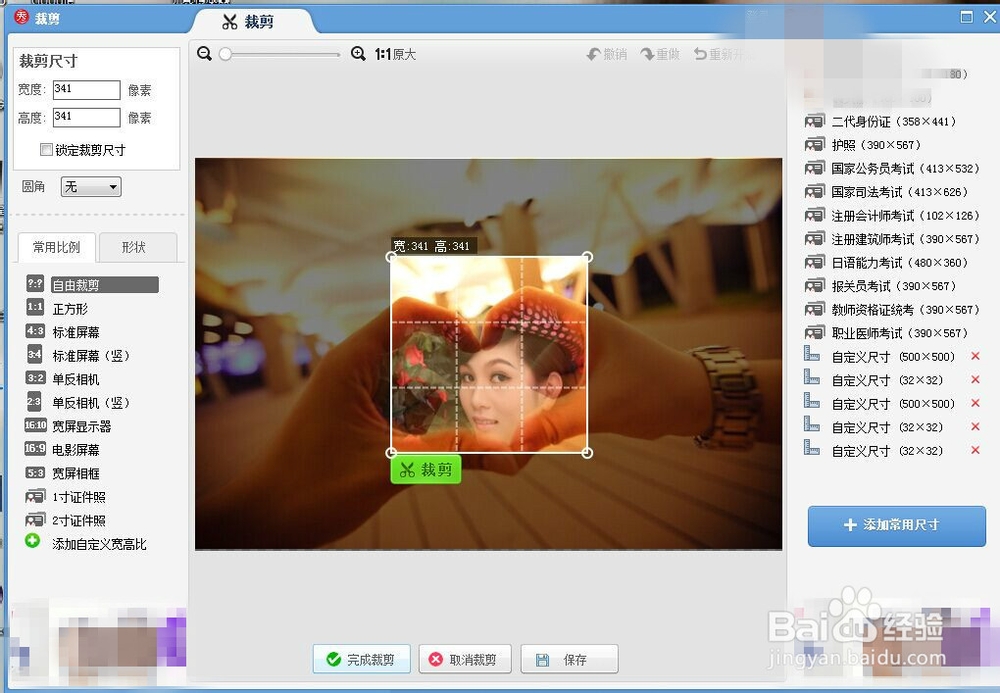Select the 3:2 单反相机 ratio icon

(x=35, y=378)
